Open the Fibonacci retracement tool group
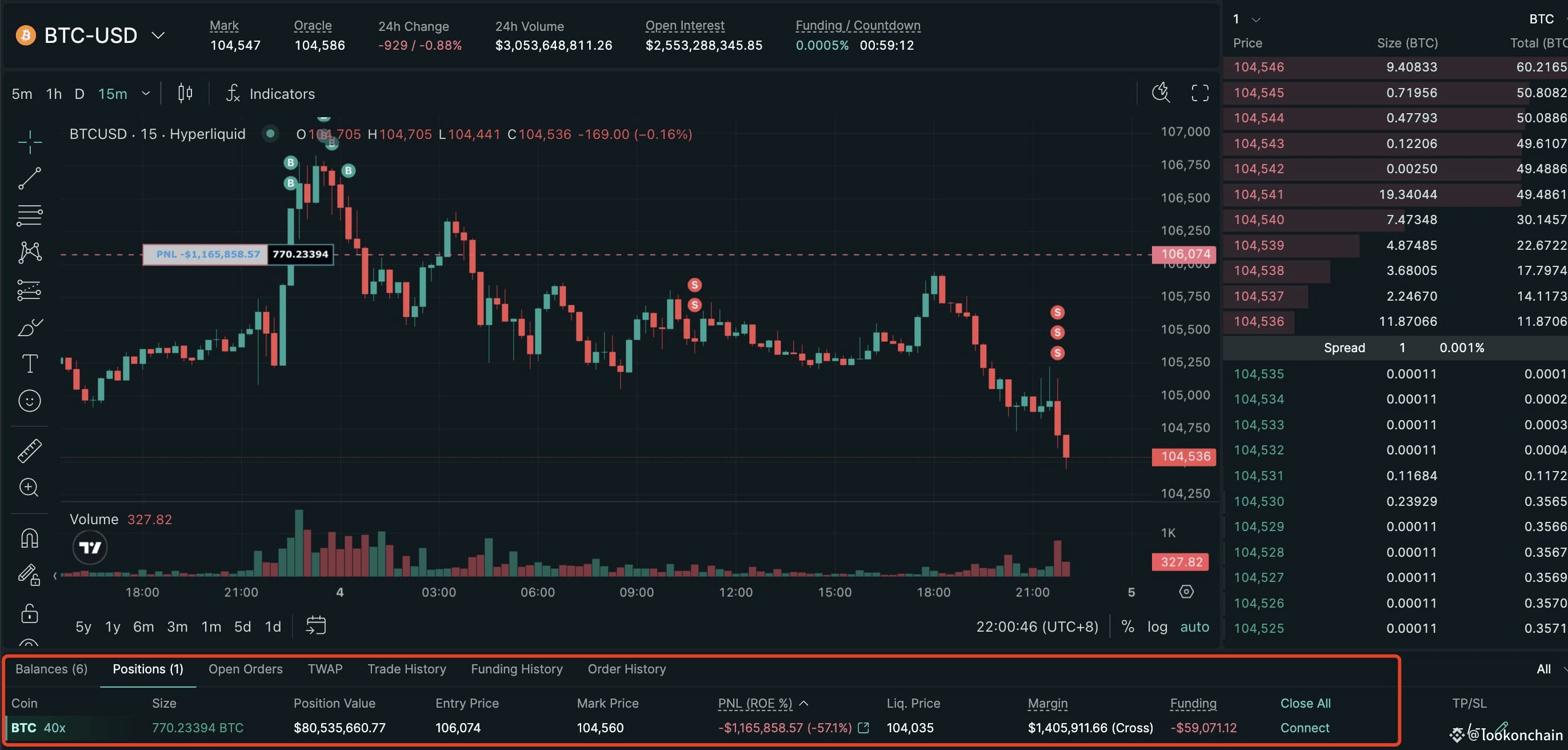Screen dimensions: 1568x750 click(30, 216)
